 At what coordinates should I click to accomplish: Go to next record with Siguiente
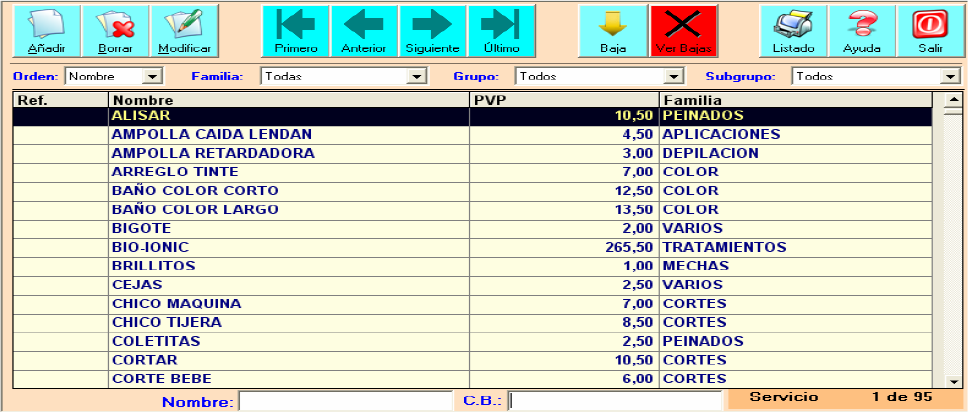433,31
